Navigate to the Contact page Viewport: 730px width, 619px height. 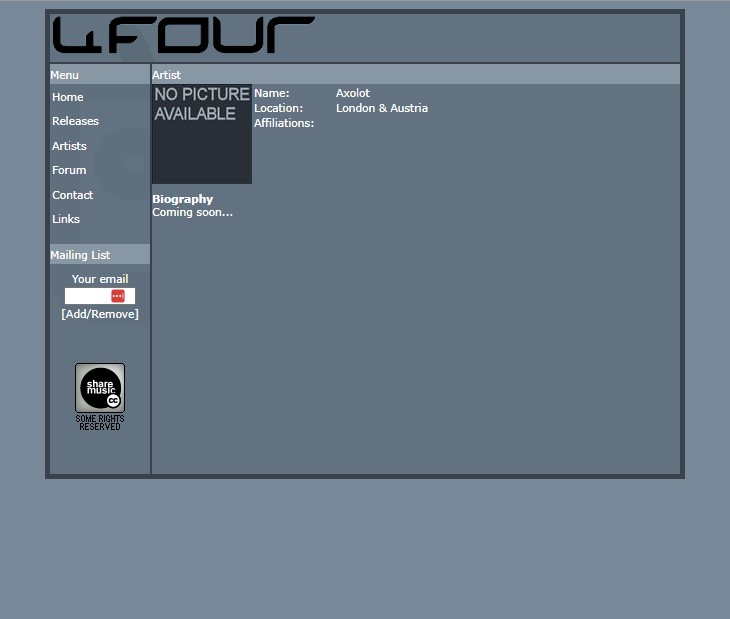tap(72, 195)
